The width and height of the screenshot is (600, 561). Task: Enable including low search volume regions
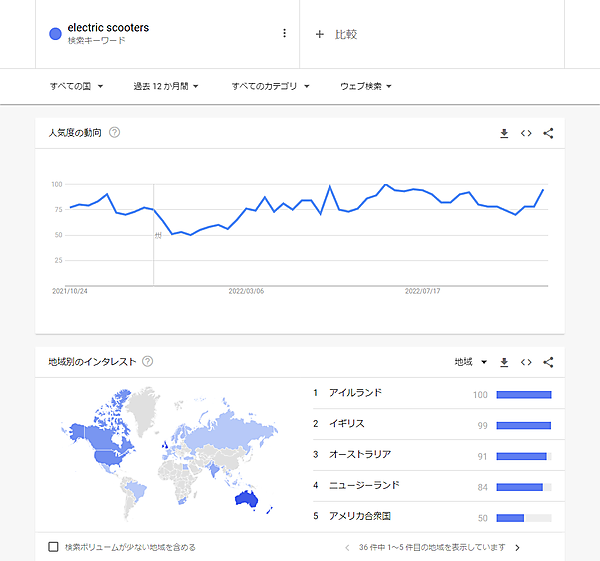coord(54,547)
